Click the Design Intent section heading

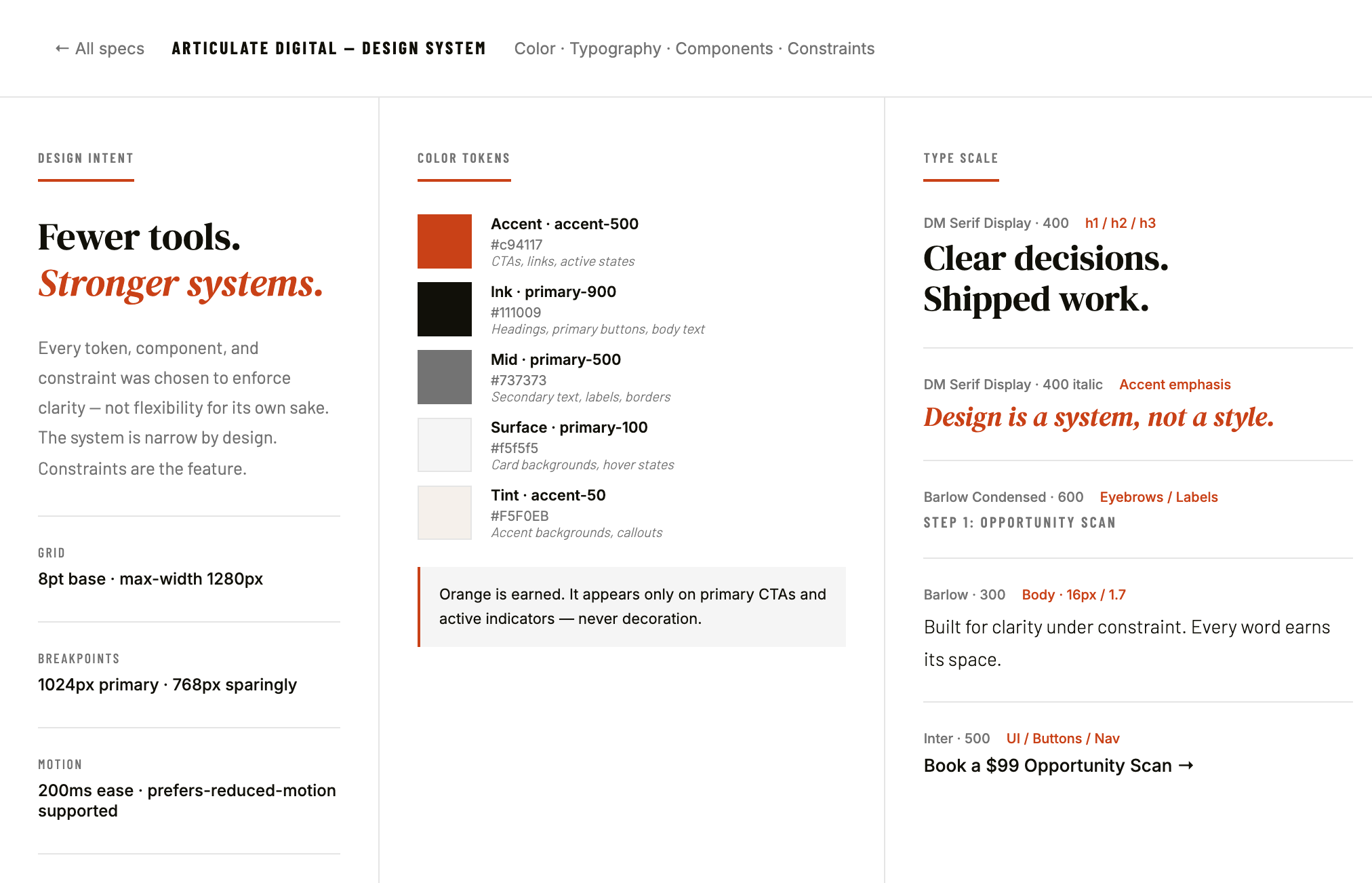(86, 159)
